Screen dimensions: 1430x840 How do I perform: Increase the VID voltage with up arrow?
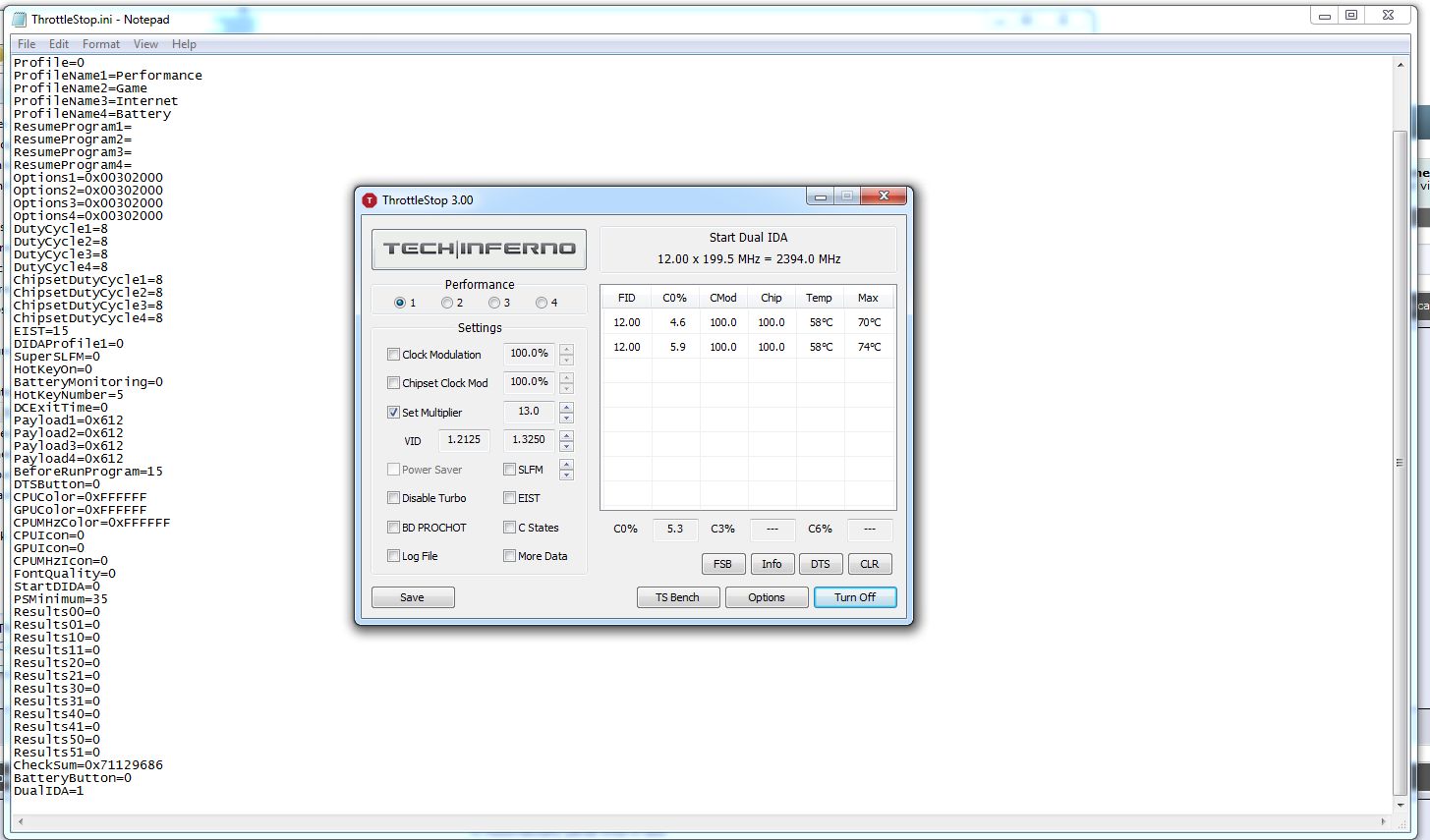(566, 435)
